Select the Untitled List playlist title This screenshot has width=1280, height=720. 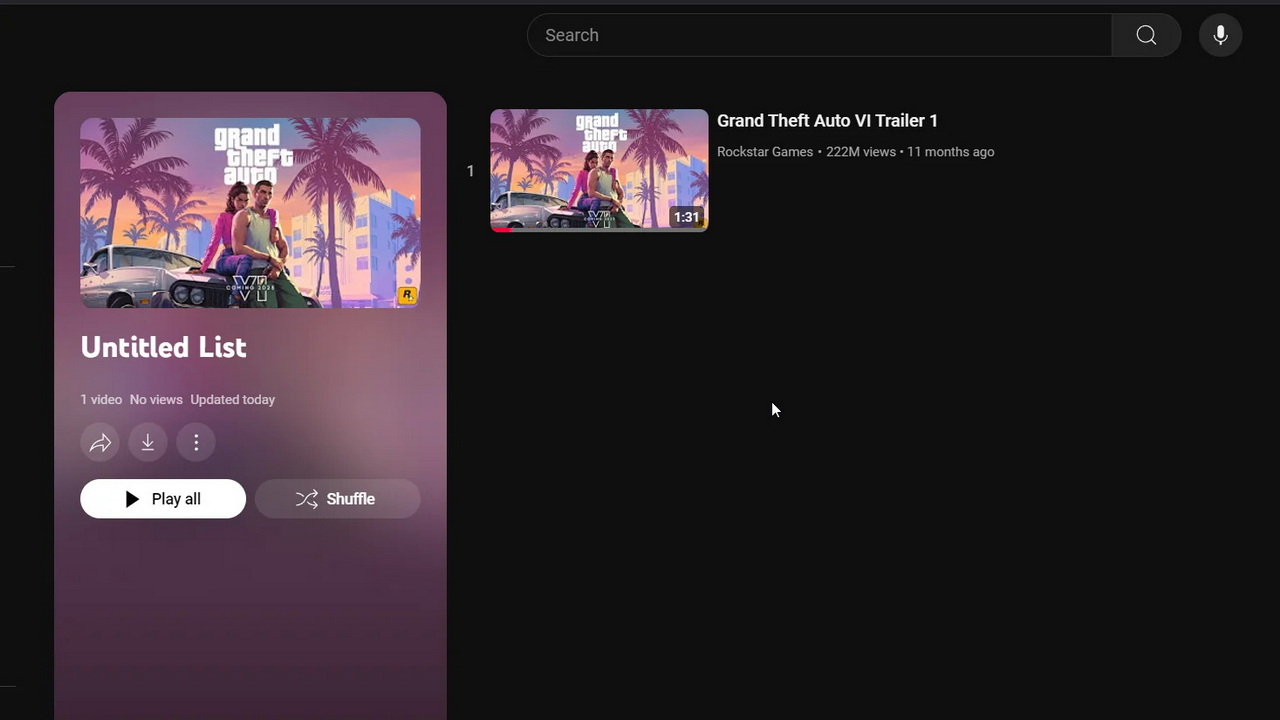[163, 347]
